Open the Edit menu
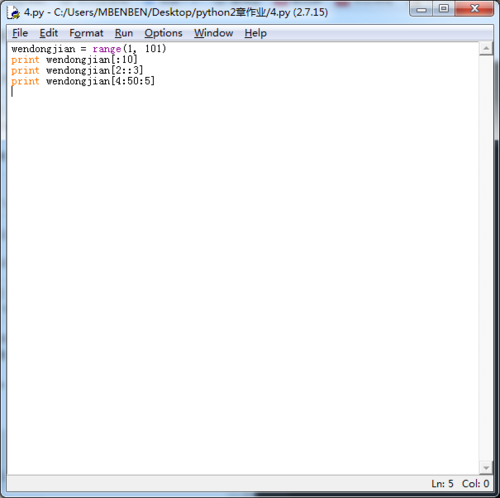 point(49,33)
